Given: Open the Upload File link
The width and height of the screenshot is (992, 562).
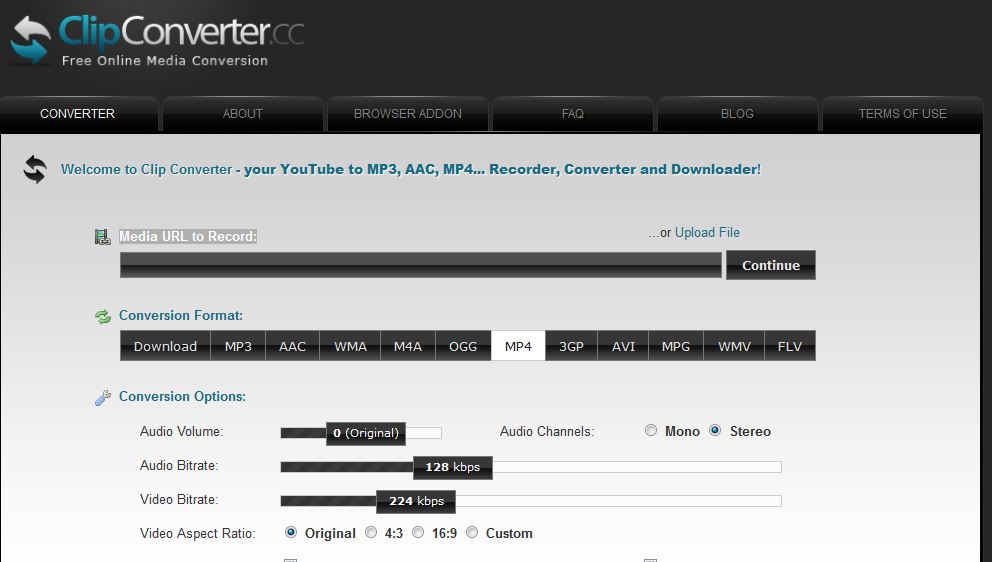Looking at the screenshot, I should [707, 232].
